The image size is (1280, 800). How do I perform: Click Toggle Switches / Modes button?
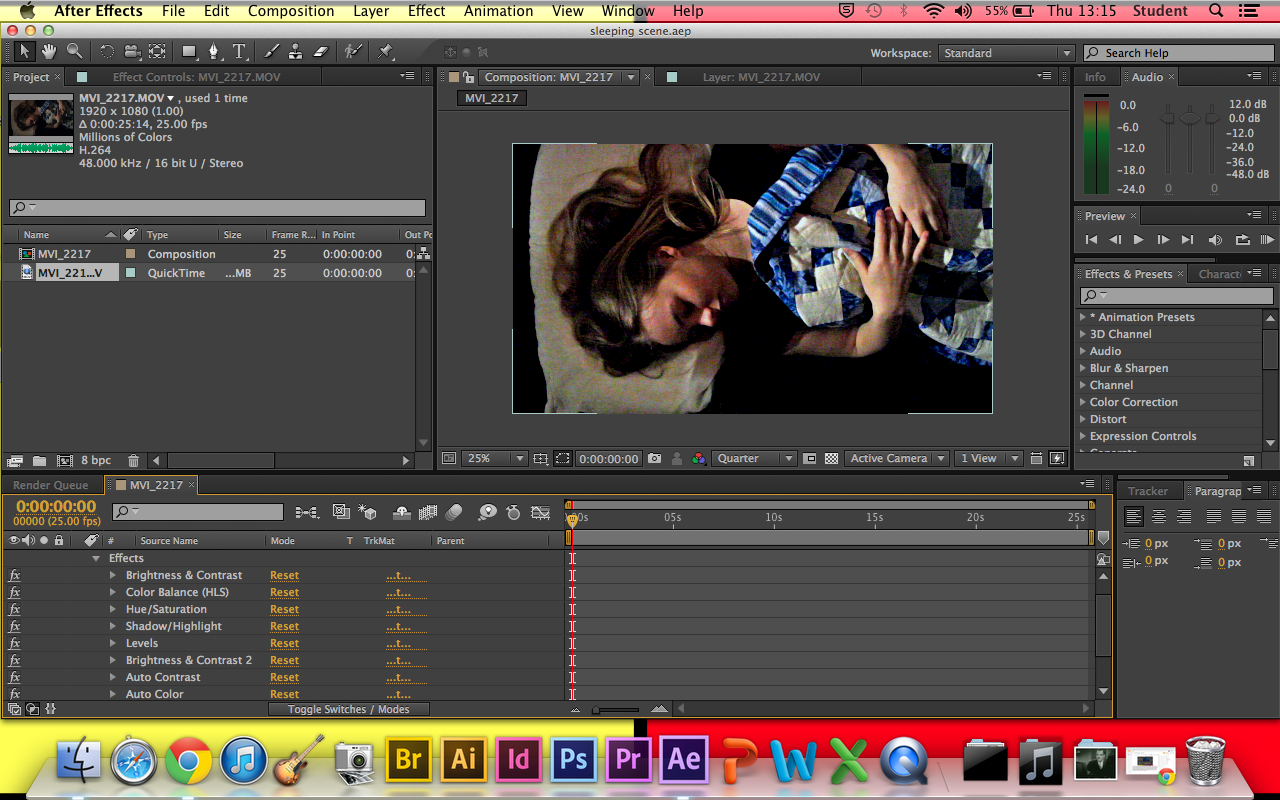click(x=349, y=709)
